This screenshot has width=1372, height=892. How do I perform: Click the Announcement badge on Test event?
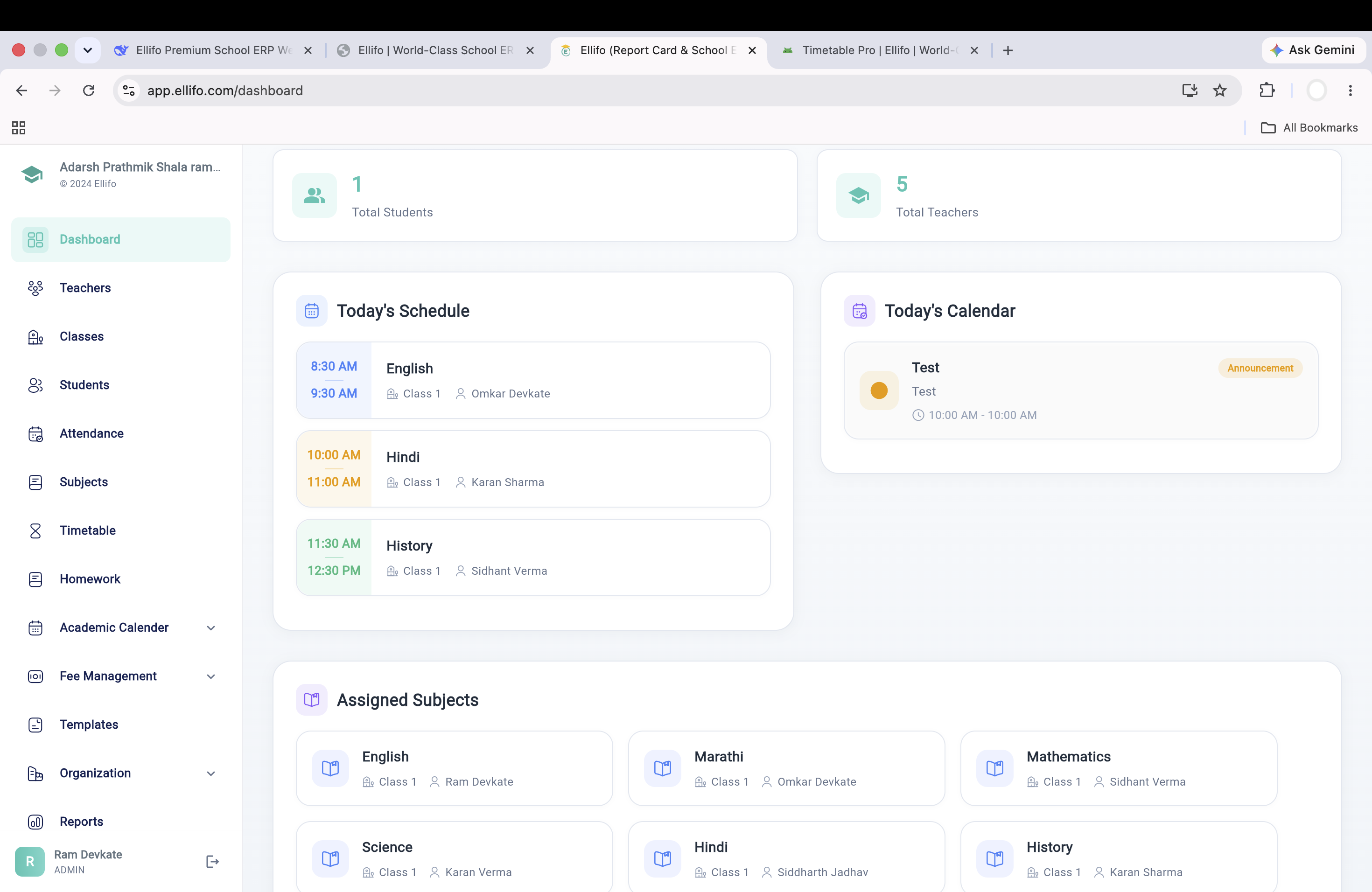[x=1260, y=368]
